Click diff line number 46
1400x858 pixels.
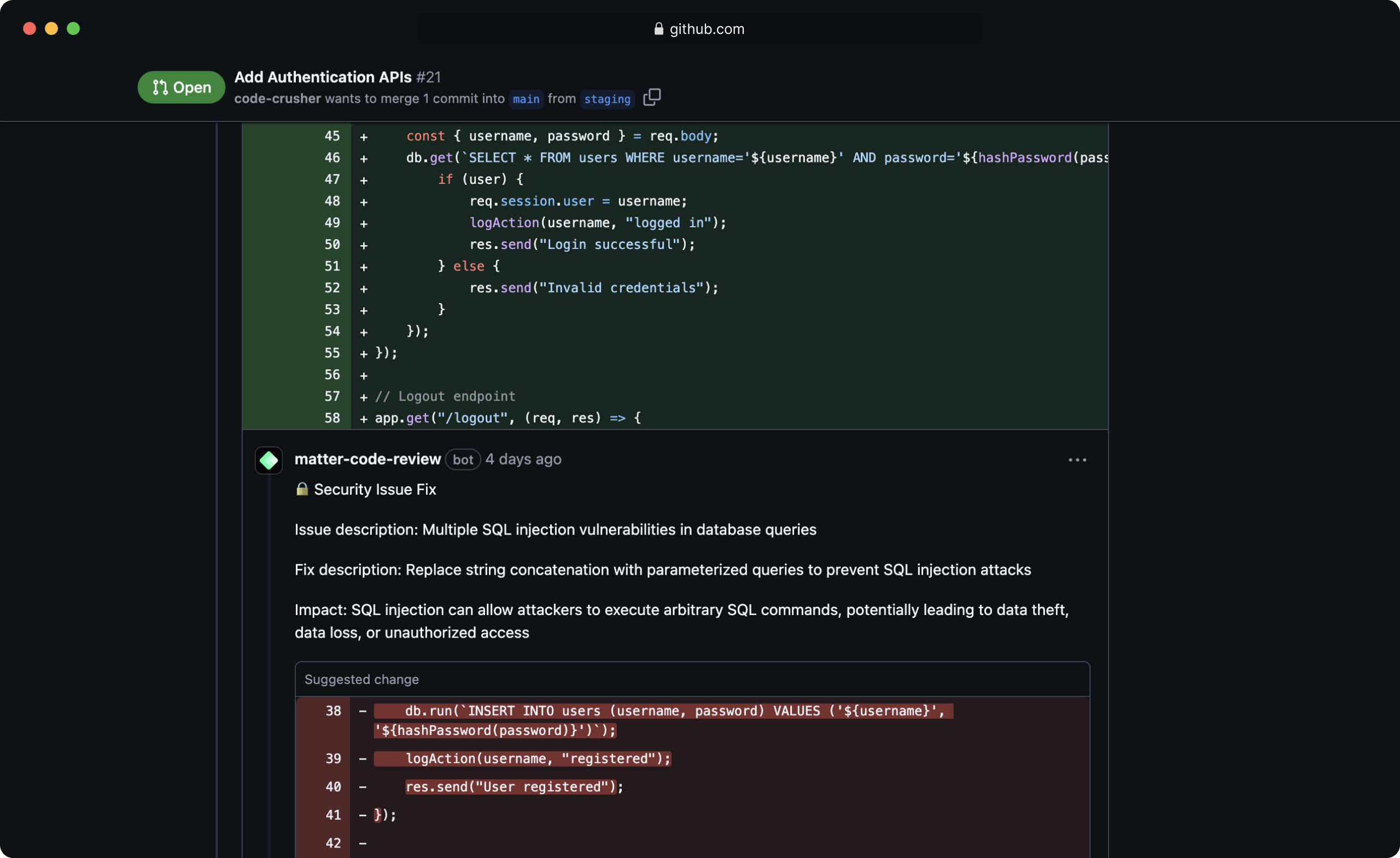click(x=332, y=158)
